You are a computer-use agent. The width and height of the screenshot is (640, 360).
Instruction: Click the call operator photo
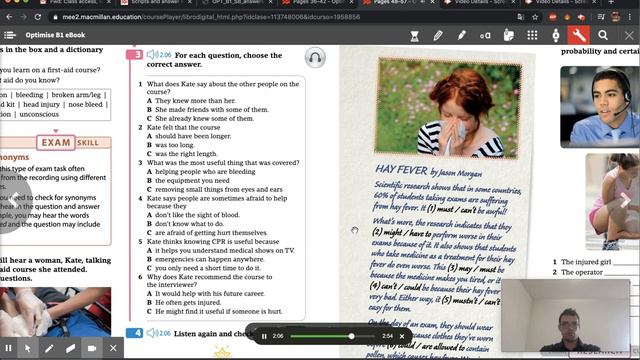point(600,107)
